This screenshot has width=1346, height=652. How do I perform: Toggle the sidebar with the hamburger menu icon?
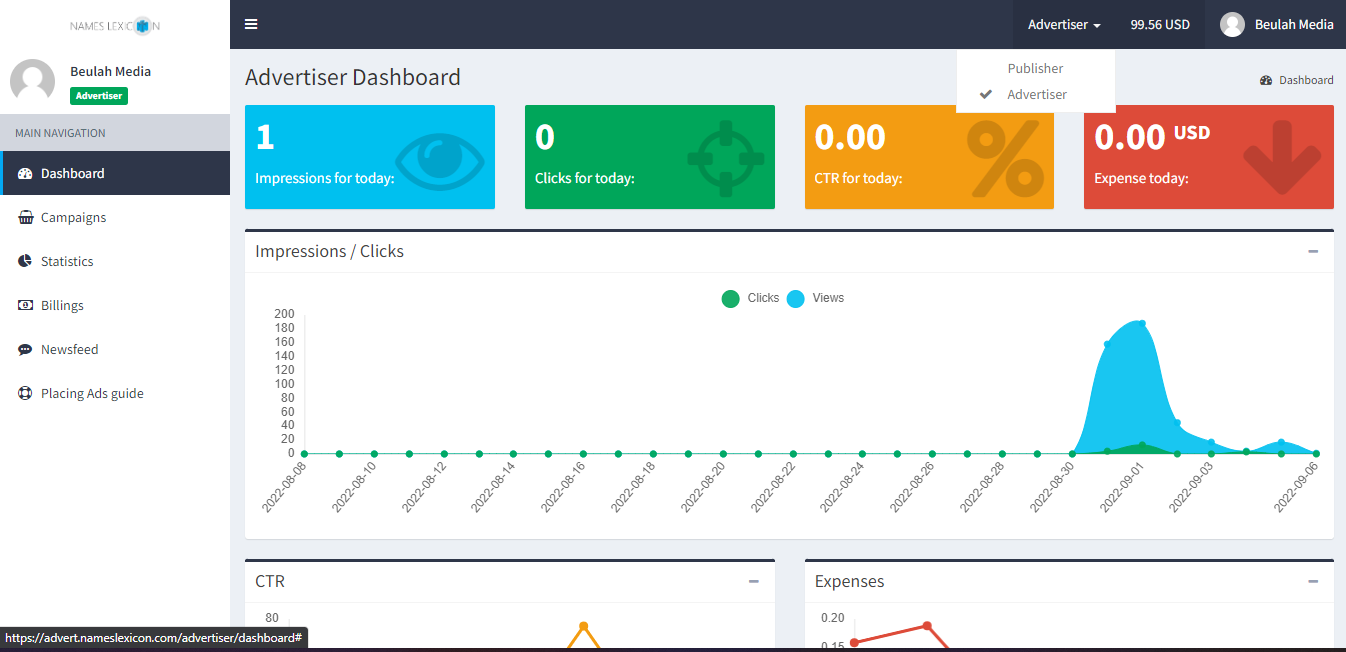click(251, 24)
